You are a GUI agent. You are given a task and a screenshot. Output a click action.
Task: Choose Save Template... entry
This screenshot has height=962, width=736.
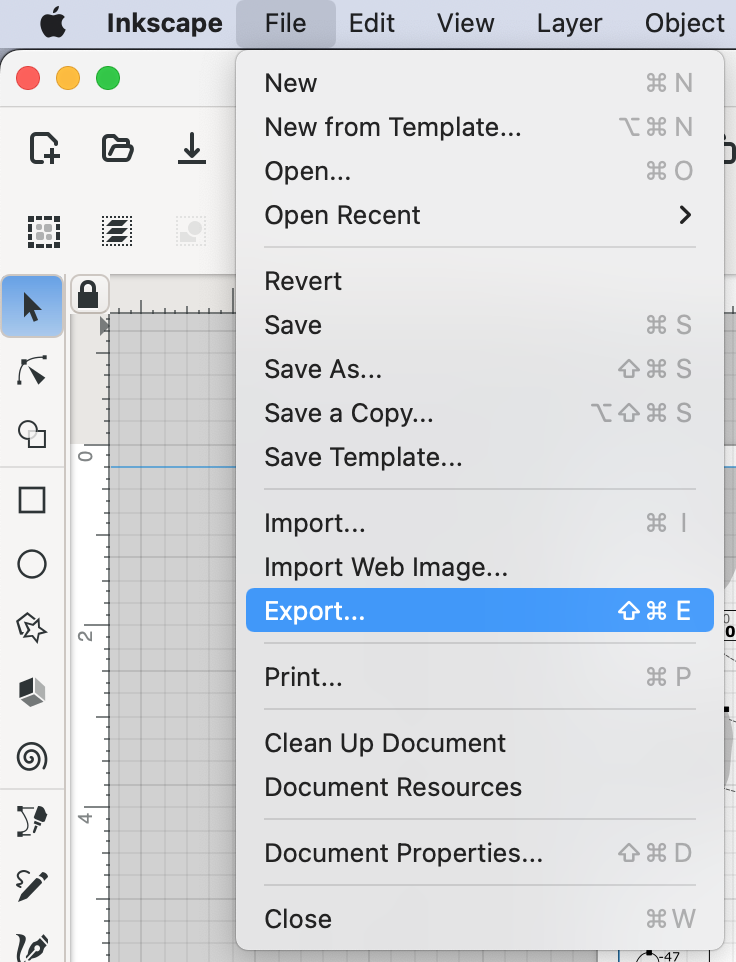click(480, 458)
